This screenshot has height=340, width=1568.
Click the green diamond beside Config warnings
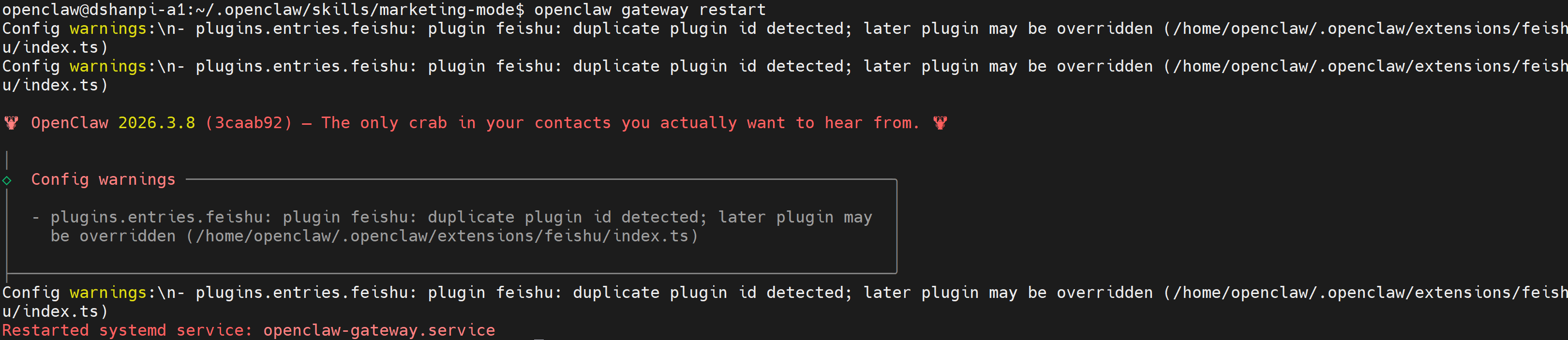pyautogui.click(x=7, y=180)
